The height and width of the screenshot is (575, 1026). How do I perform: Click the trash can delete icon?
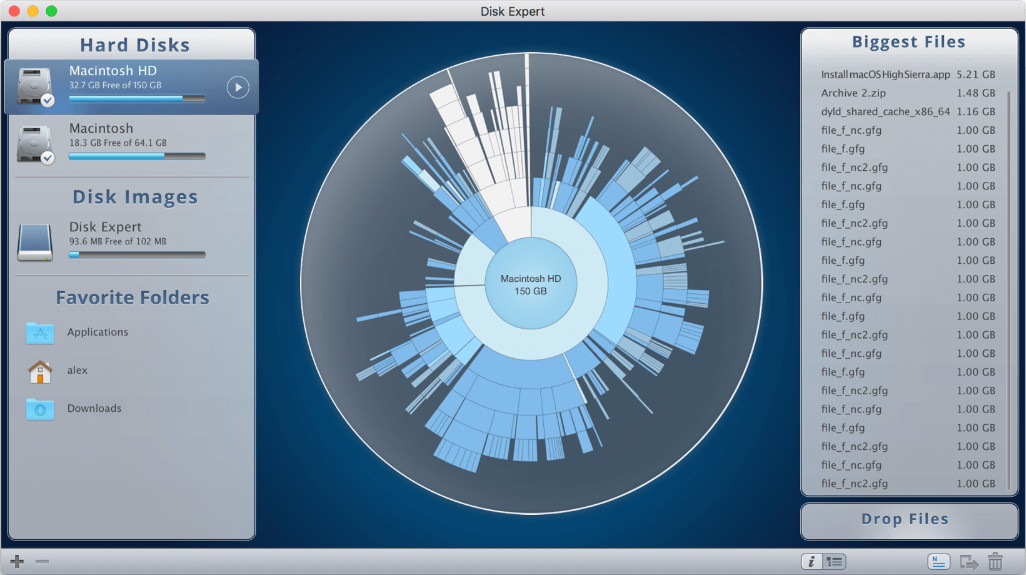click(x=995, y=561)
